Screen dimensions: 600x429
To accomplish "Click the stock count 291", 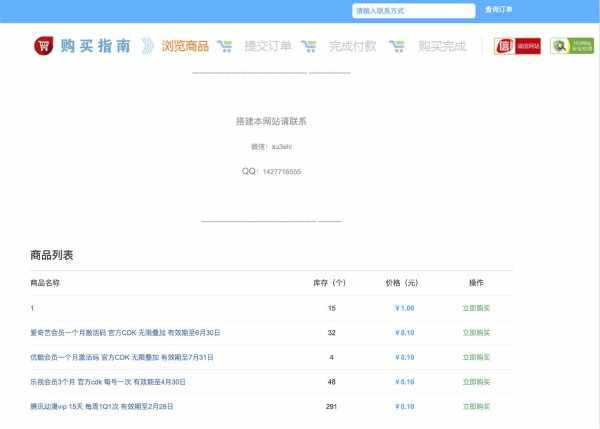I will 331,406.
